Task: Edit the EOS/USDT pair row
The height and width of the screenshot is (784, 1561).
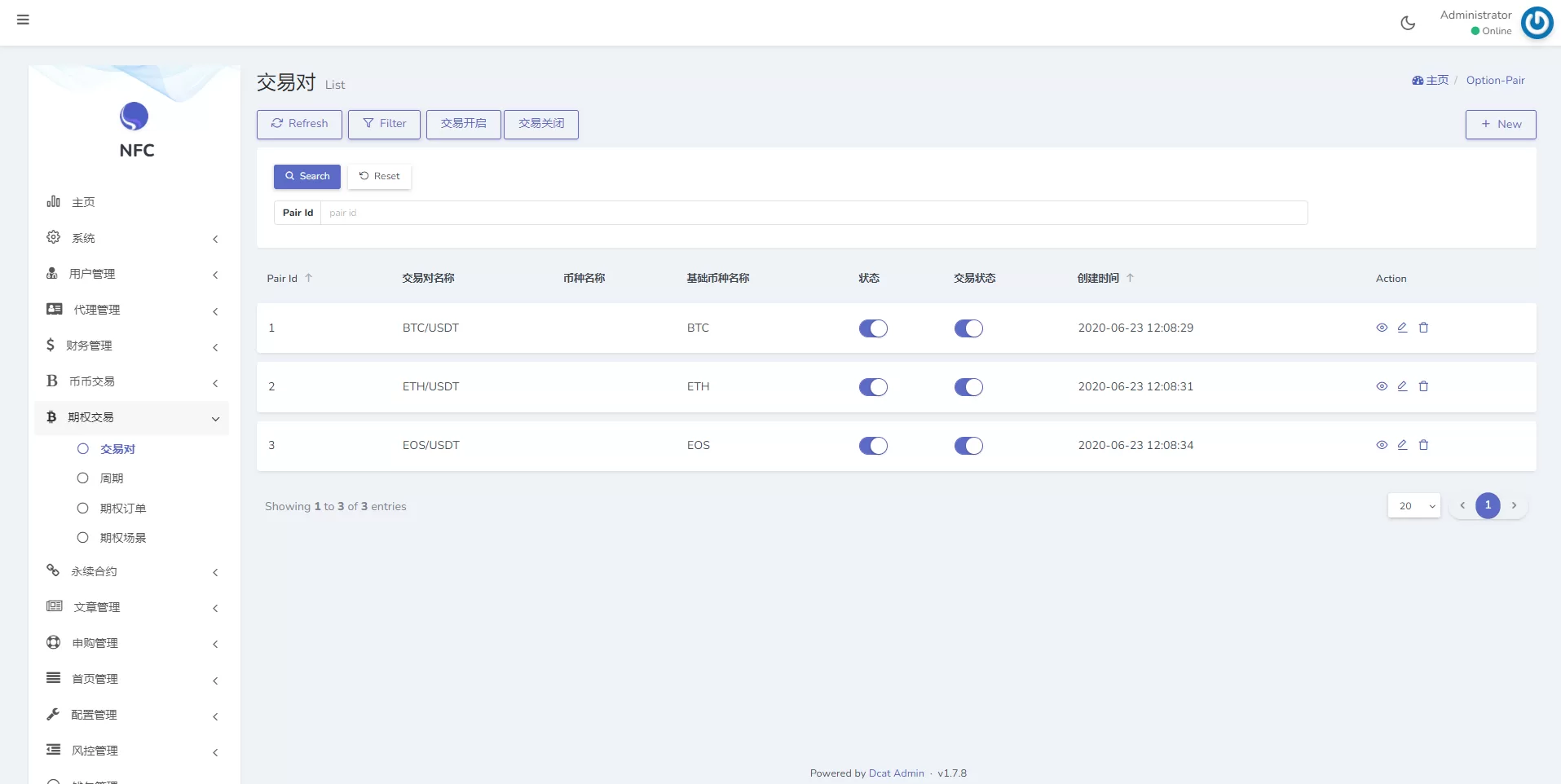Action: (x=1402, y=445)
